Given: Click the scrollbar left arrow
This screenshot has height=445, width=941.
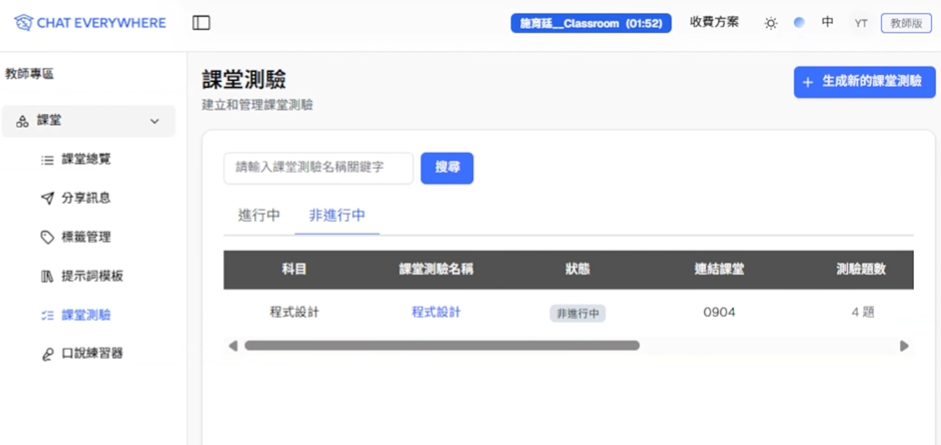Looking at the screenshot, I should tap(233, 346).
